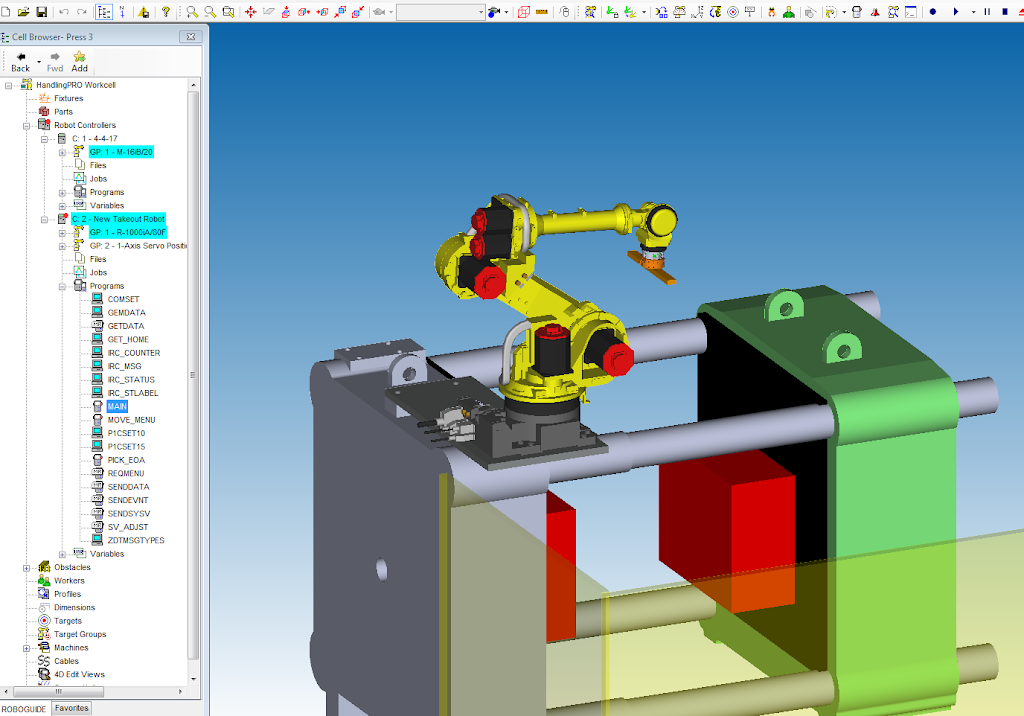Viewport: 1024px width, 716px height.
Task: Toggle the Cell Browser tree icon in toolbar
Action: pyautogui.click(x=104, y=12)
